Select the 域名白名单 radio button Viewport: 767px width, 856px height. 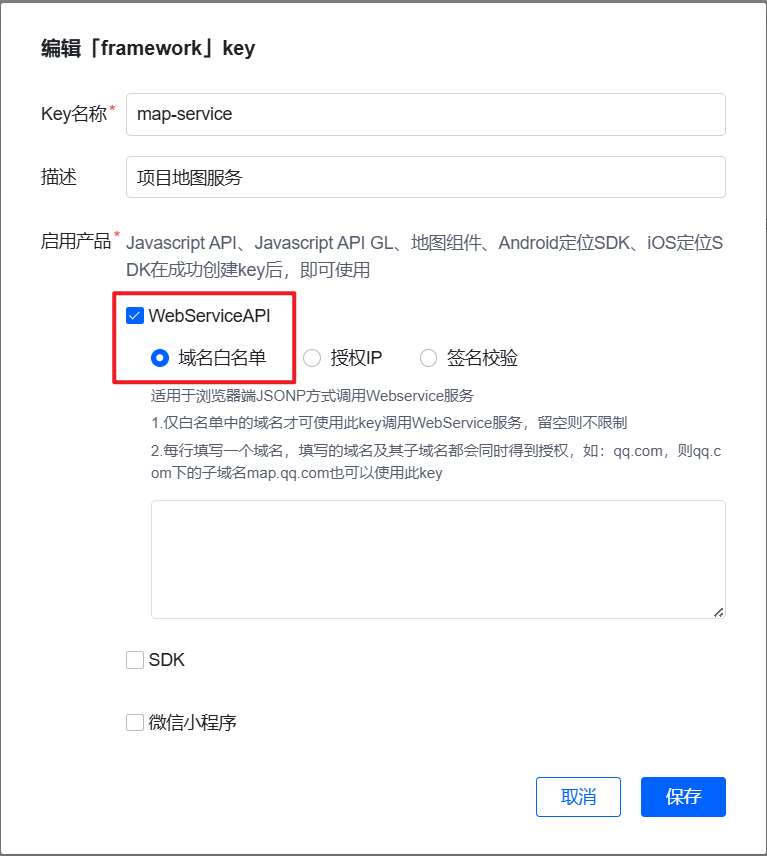(159, 358)
